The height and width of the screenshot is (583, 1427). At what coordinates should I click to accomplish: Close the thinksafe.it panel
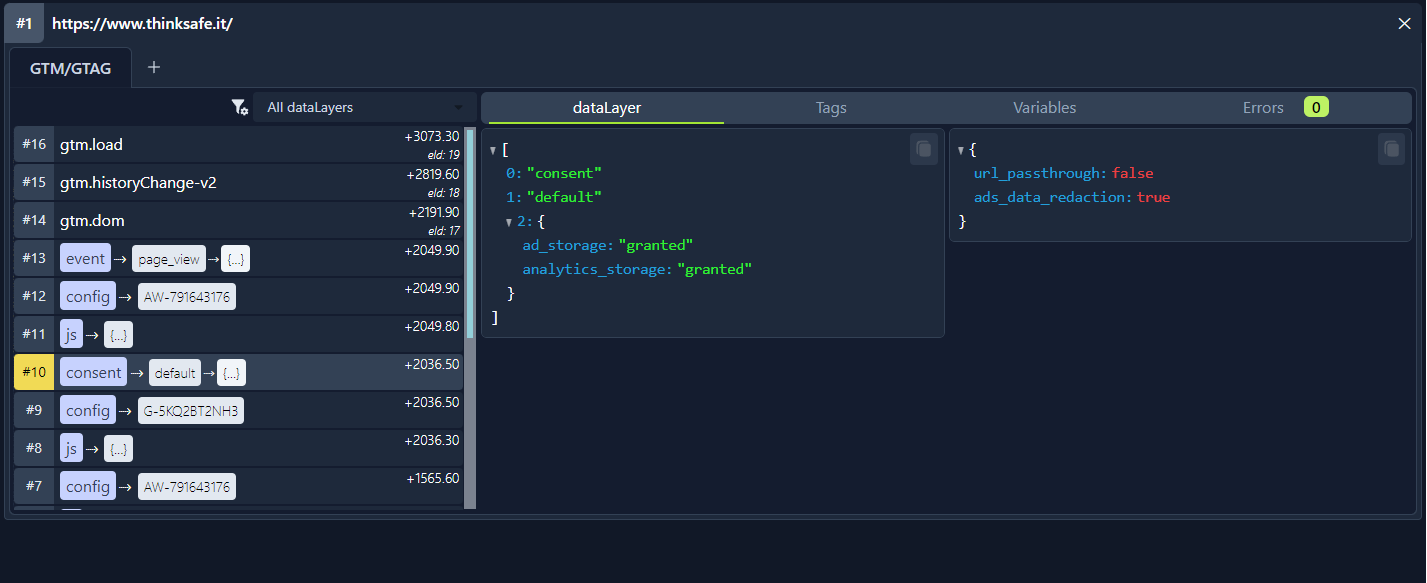(1404, 23)
